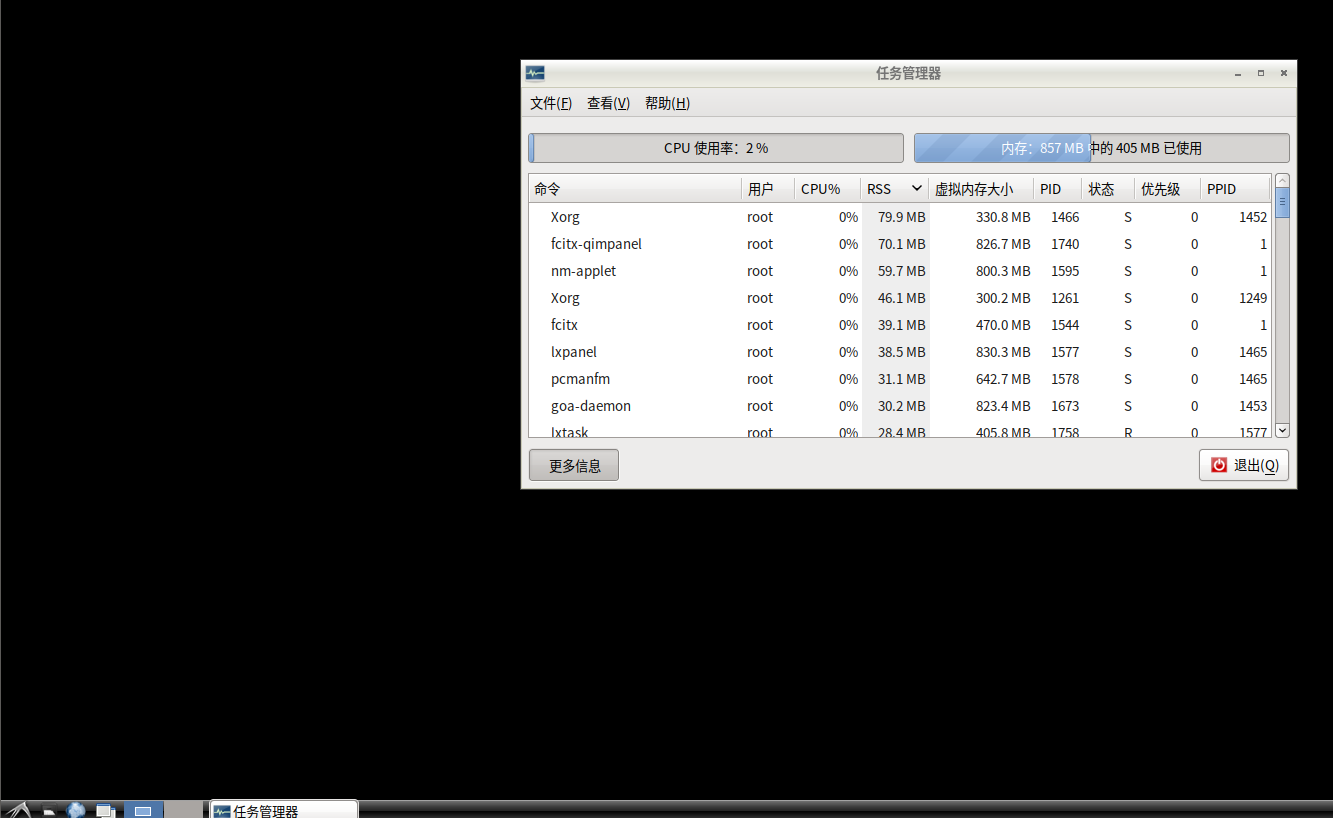1333x818 pixels.
Task: Switch to the first workspace pager
Action: click(143, 810)
